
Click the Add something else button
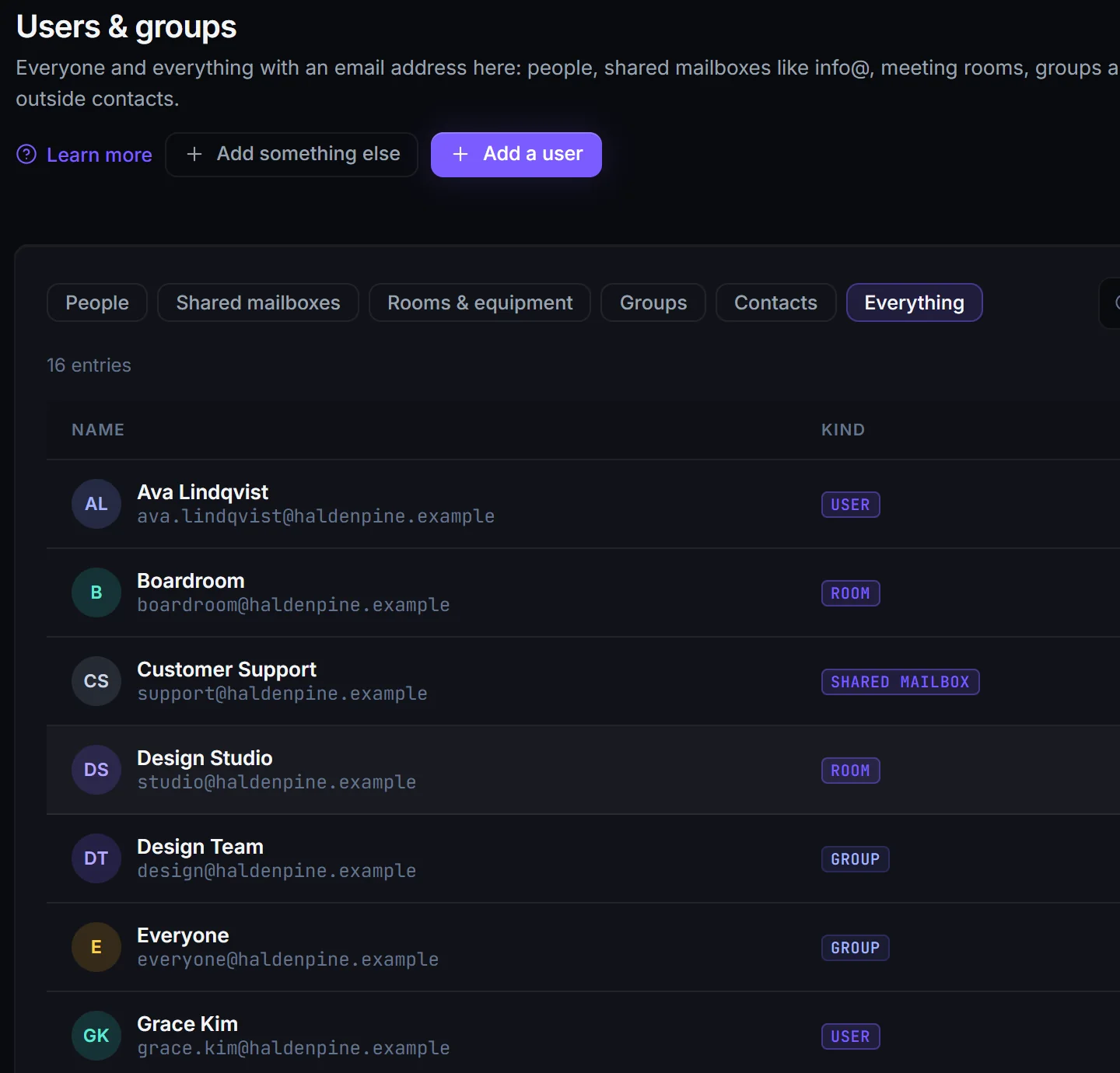coord(292,155)
